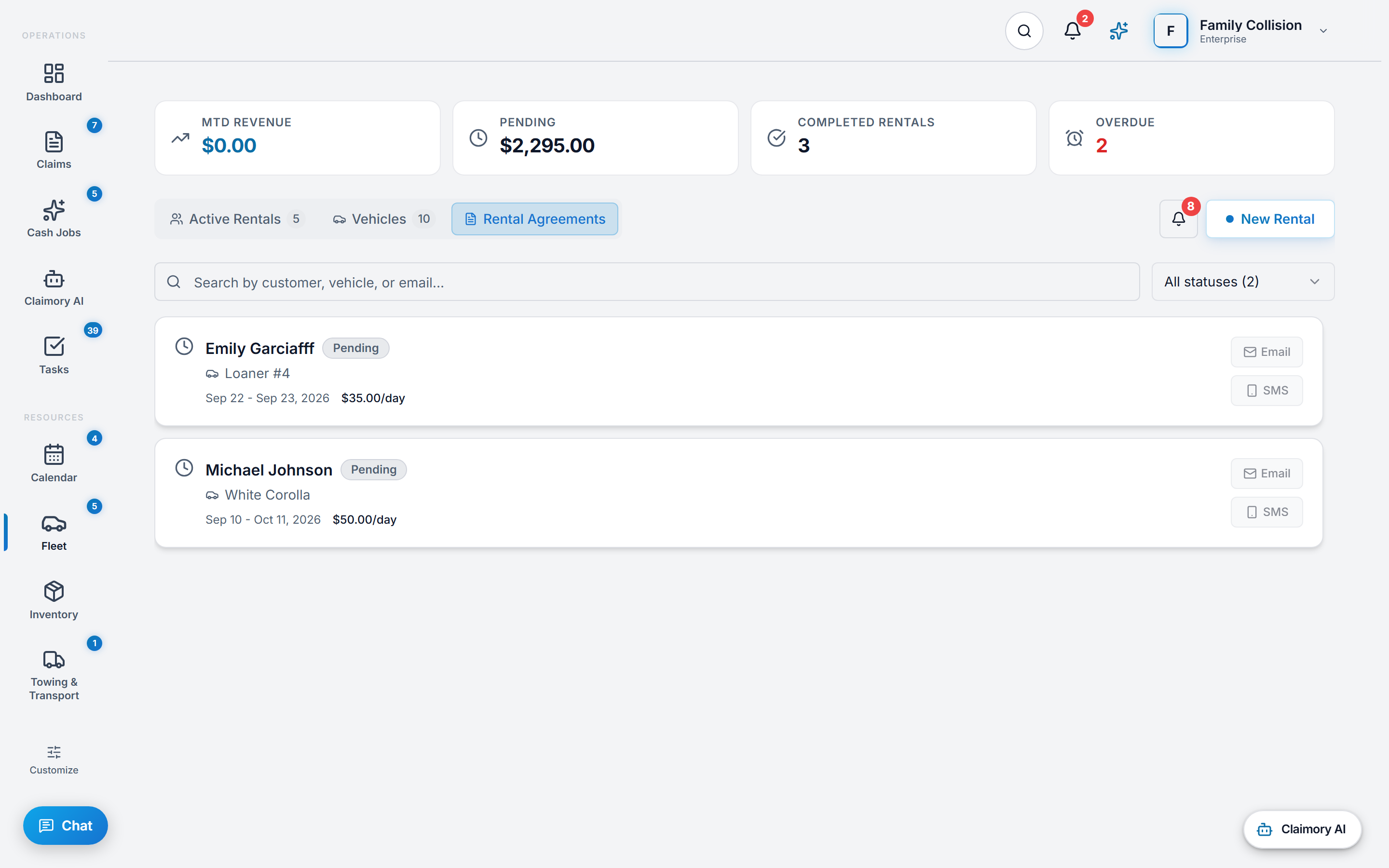This screenshot has height=868, width=1389.
Task: Click the Overdue alarm clock icon
Action: point(1075,138)
